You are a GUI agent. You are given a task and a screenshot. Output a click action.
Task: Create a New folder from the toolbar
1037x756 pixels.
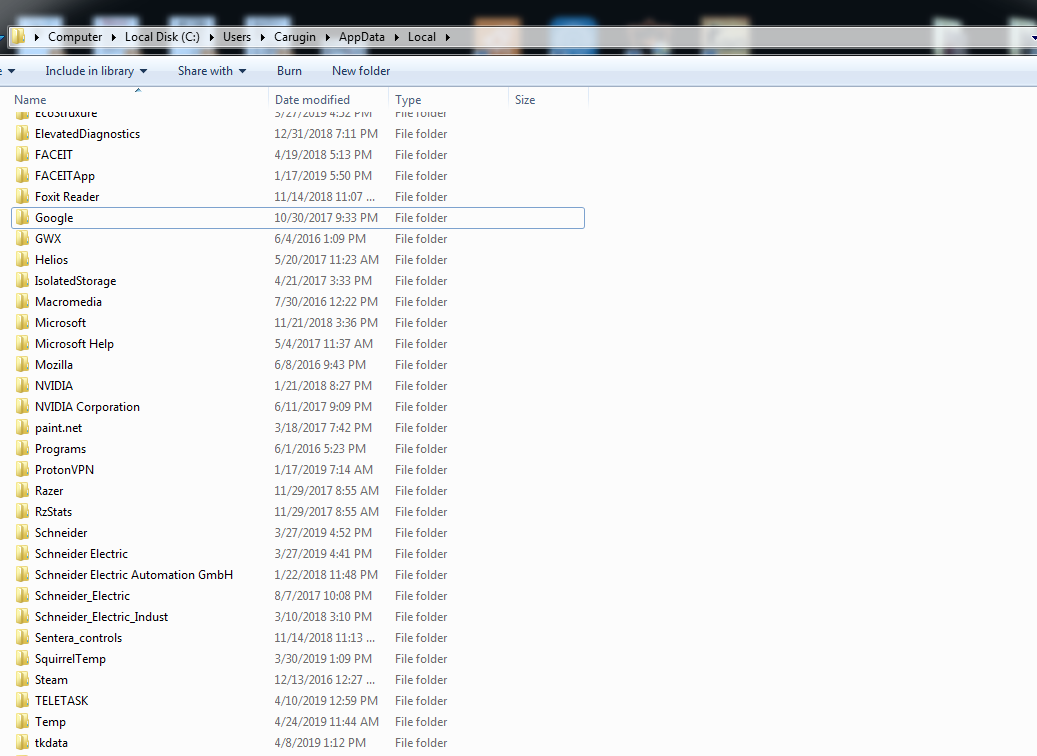[361, 71]
